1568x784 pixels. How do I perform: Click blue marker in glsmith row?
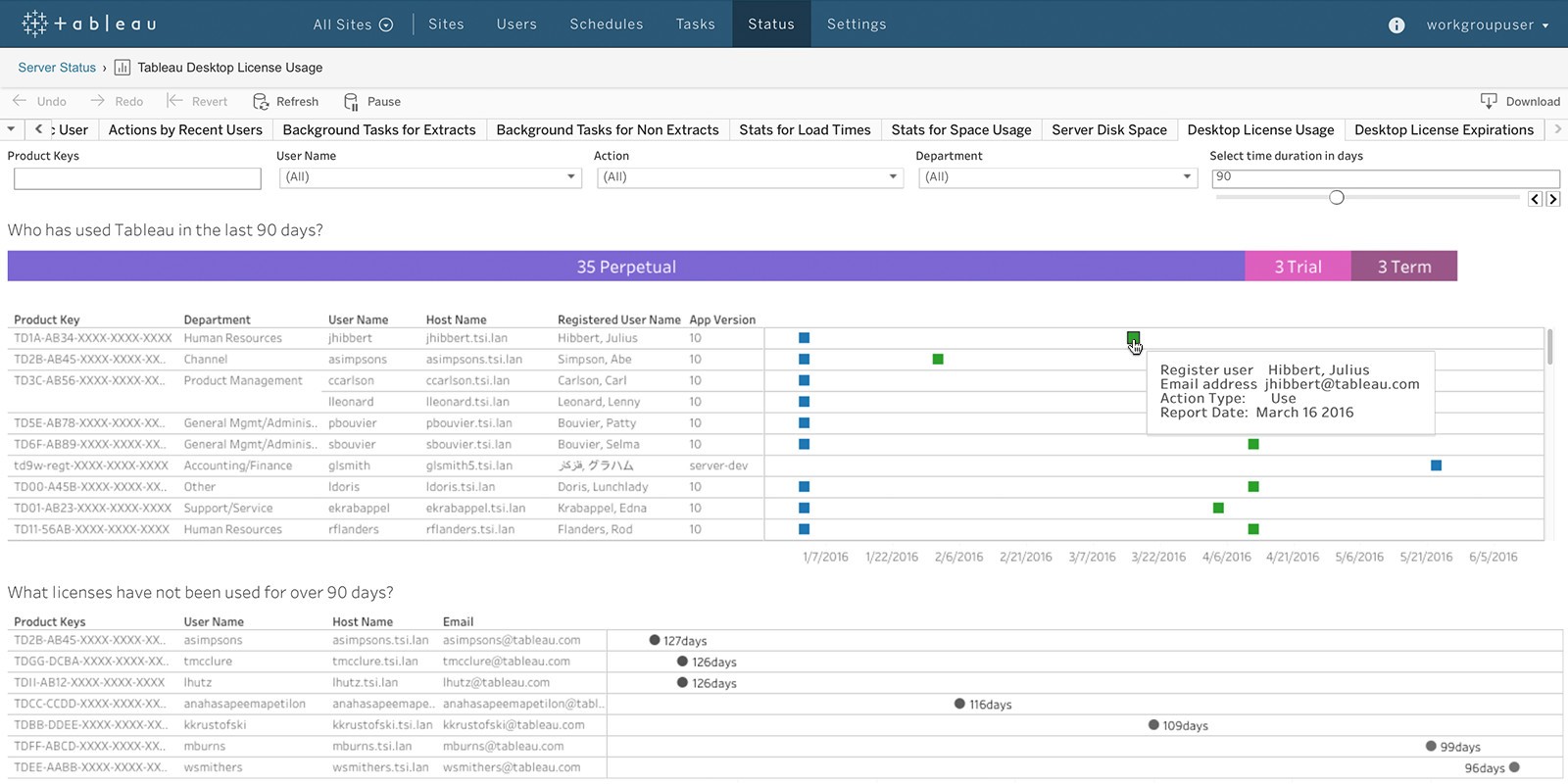pos(1436,465)
